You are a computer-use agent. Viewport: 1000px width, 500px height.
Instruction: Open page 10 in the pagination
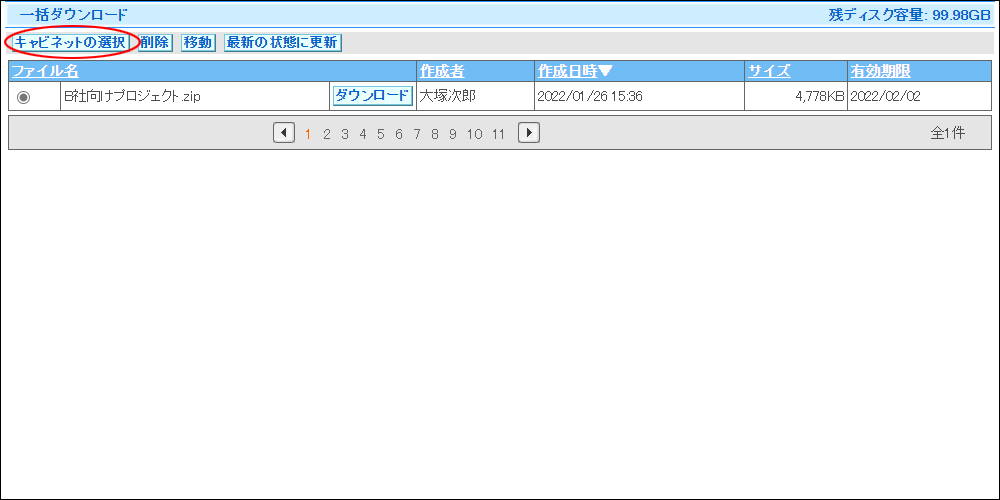click(474, 134)
